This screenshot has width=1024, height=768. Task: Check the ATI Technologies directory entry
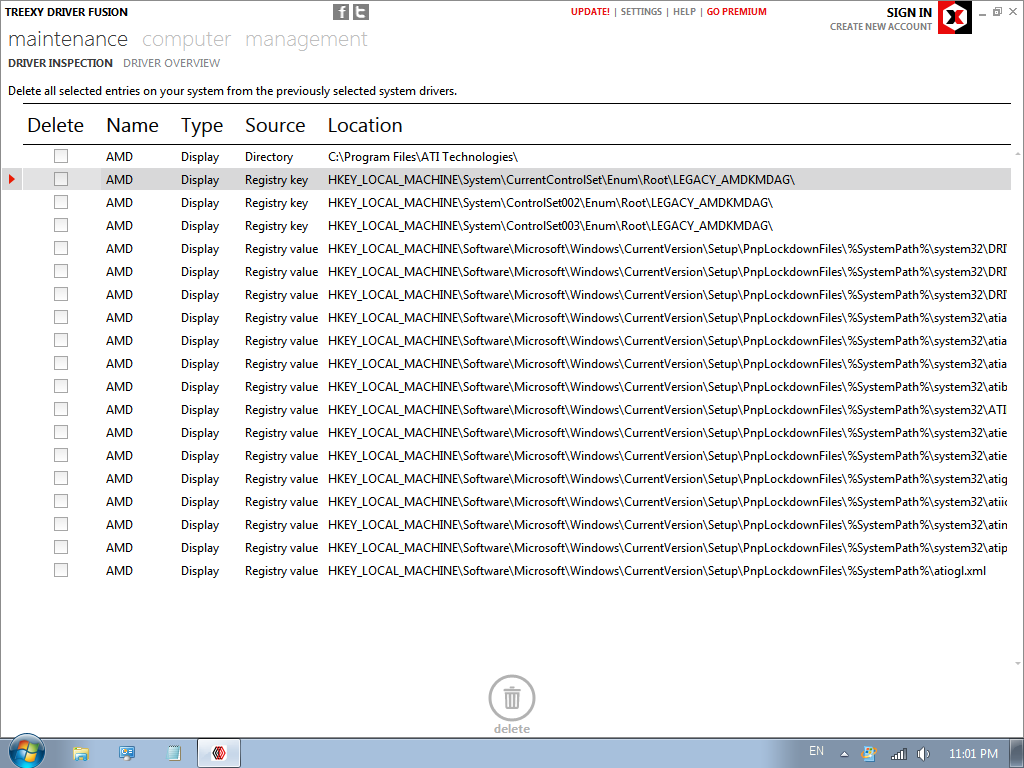tap(61, 156)
